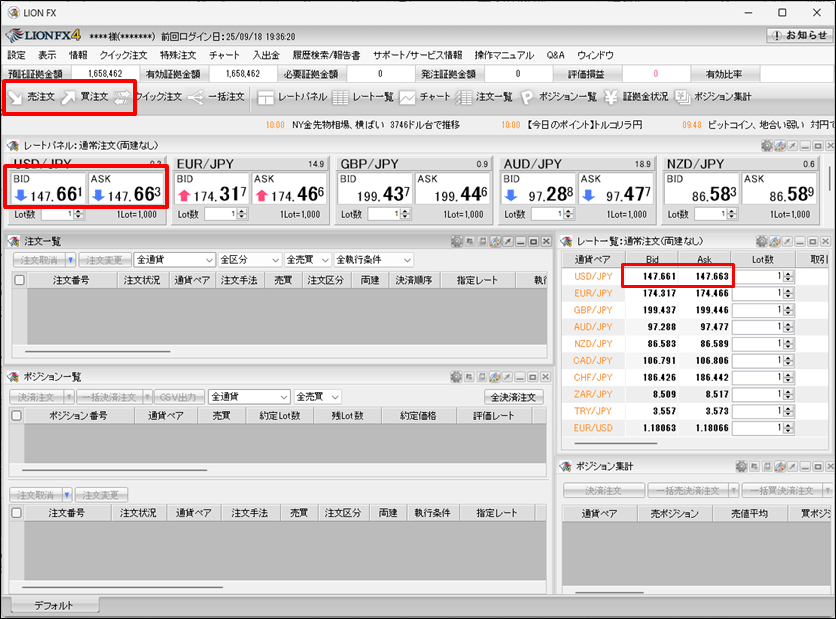Image resolution: width=836 pixels, height=619 pixels.
Task: Click the 買注文 buy order toolbar icon
Action: (x=84, y=97)
